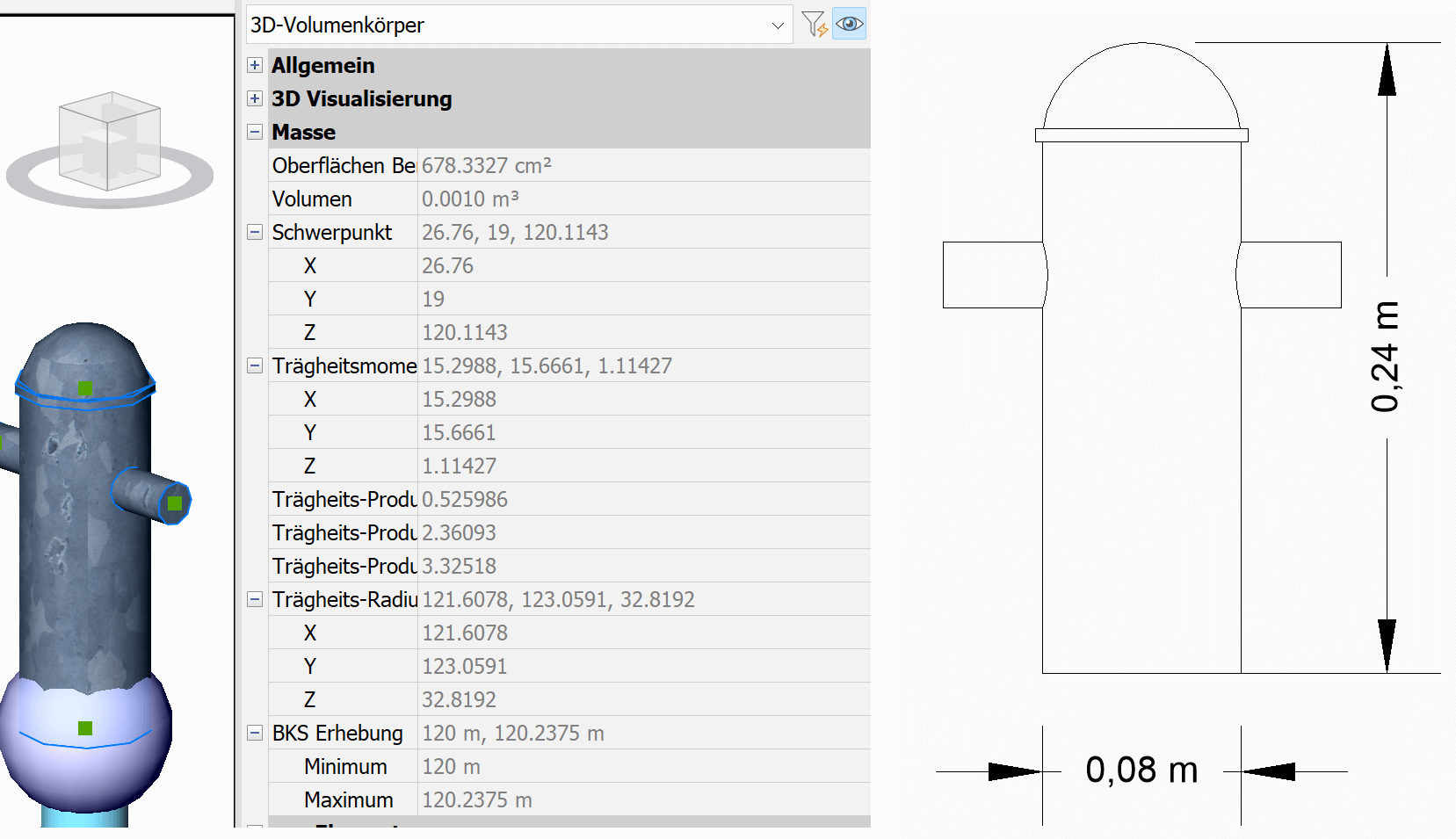Collapse the Trägheitsmoment property group
The image size is (1456, 839).
pos(255,365)
